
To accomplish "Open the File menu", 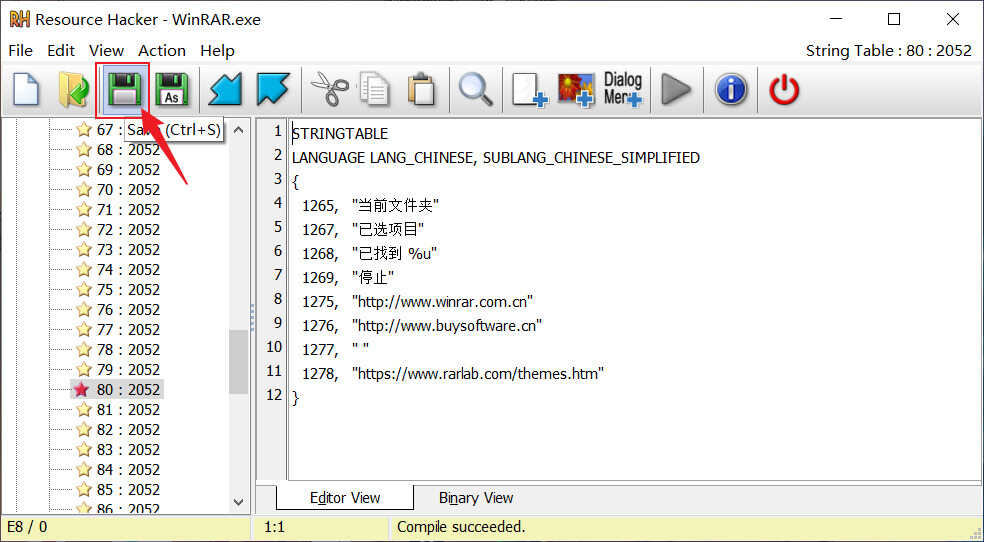I will (x=21, y=51).
